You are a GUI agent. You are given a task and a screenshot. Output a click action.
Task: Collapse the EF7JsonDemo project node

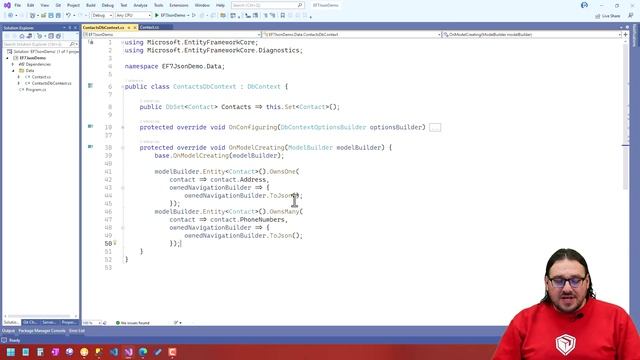[x=7, y=58]
